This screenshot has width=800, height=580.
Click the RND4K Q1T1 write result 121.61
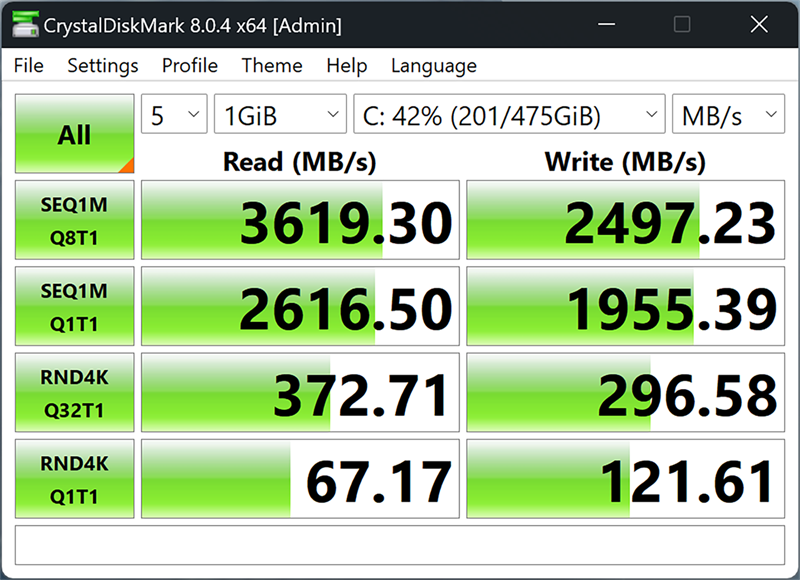626,478
